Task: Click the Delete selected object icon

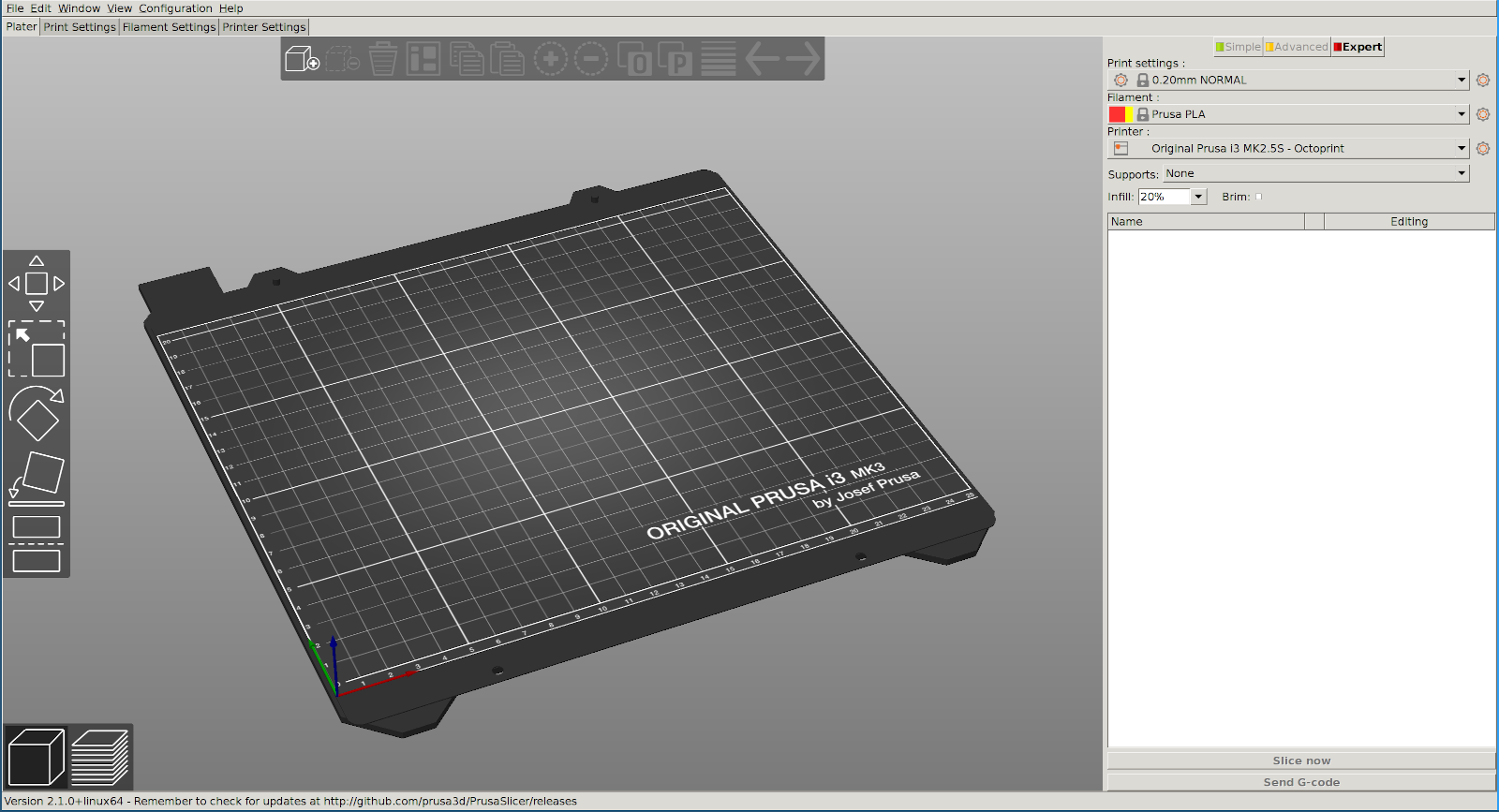Action: tap(343, 59)
